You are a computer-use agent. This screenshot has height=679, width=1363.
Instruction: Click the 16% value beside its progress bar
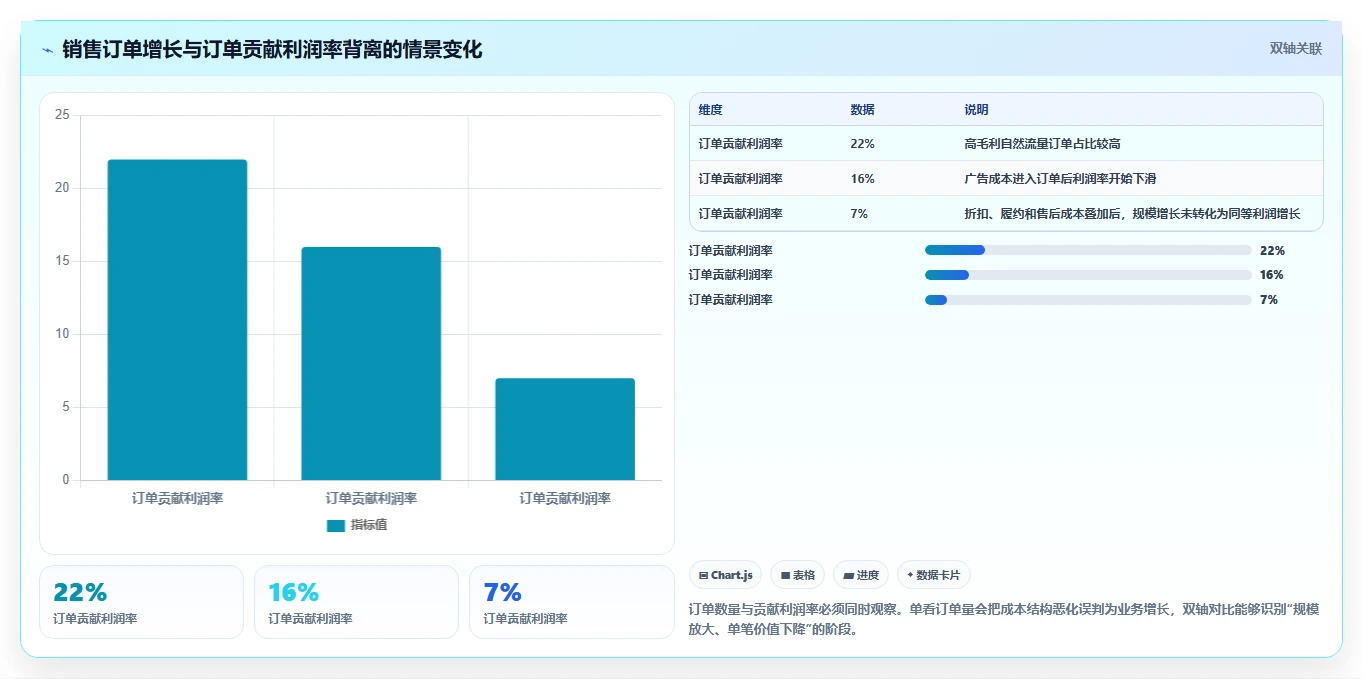pos(1272,275)
